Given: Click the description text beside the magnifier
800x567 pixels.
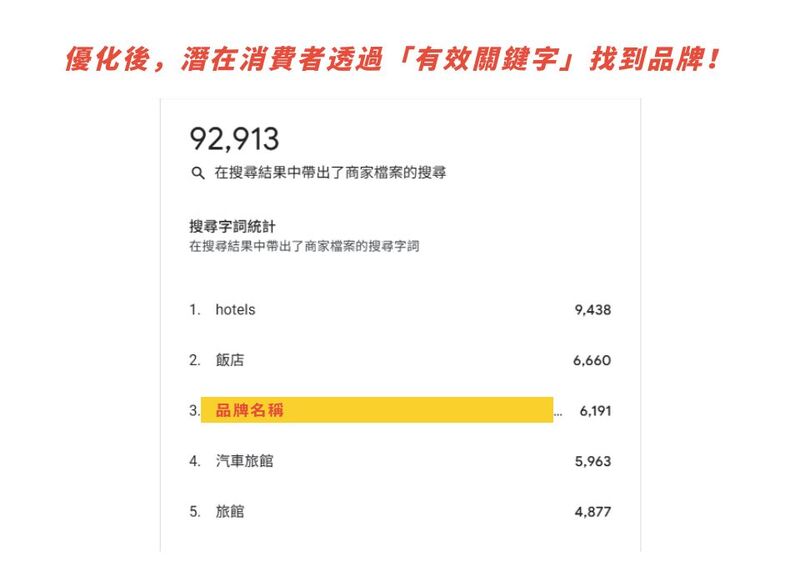Looking at the screenshot, I should coord(330,173).
